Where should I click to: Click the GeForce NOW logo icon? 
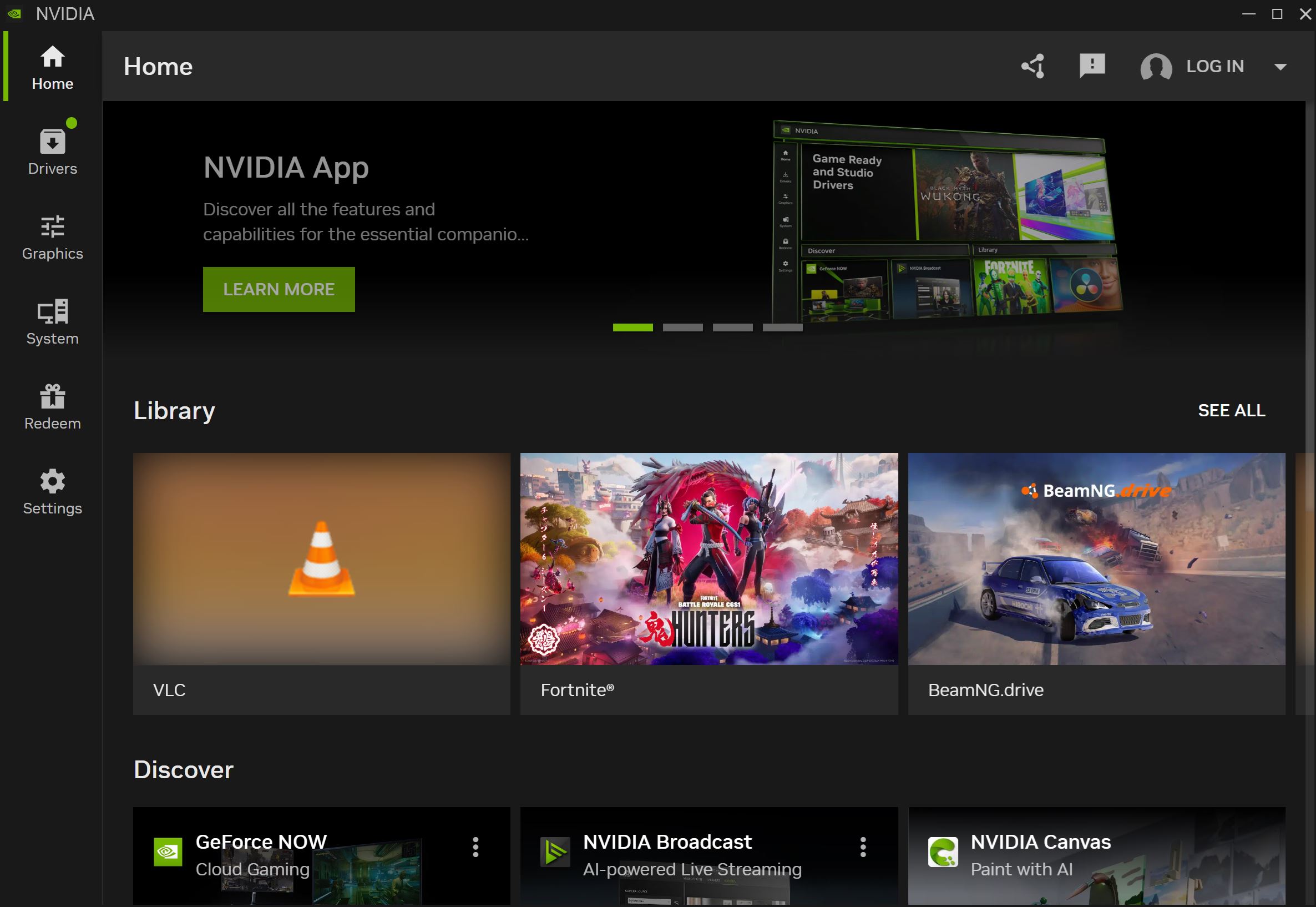coord(168,851)
